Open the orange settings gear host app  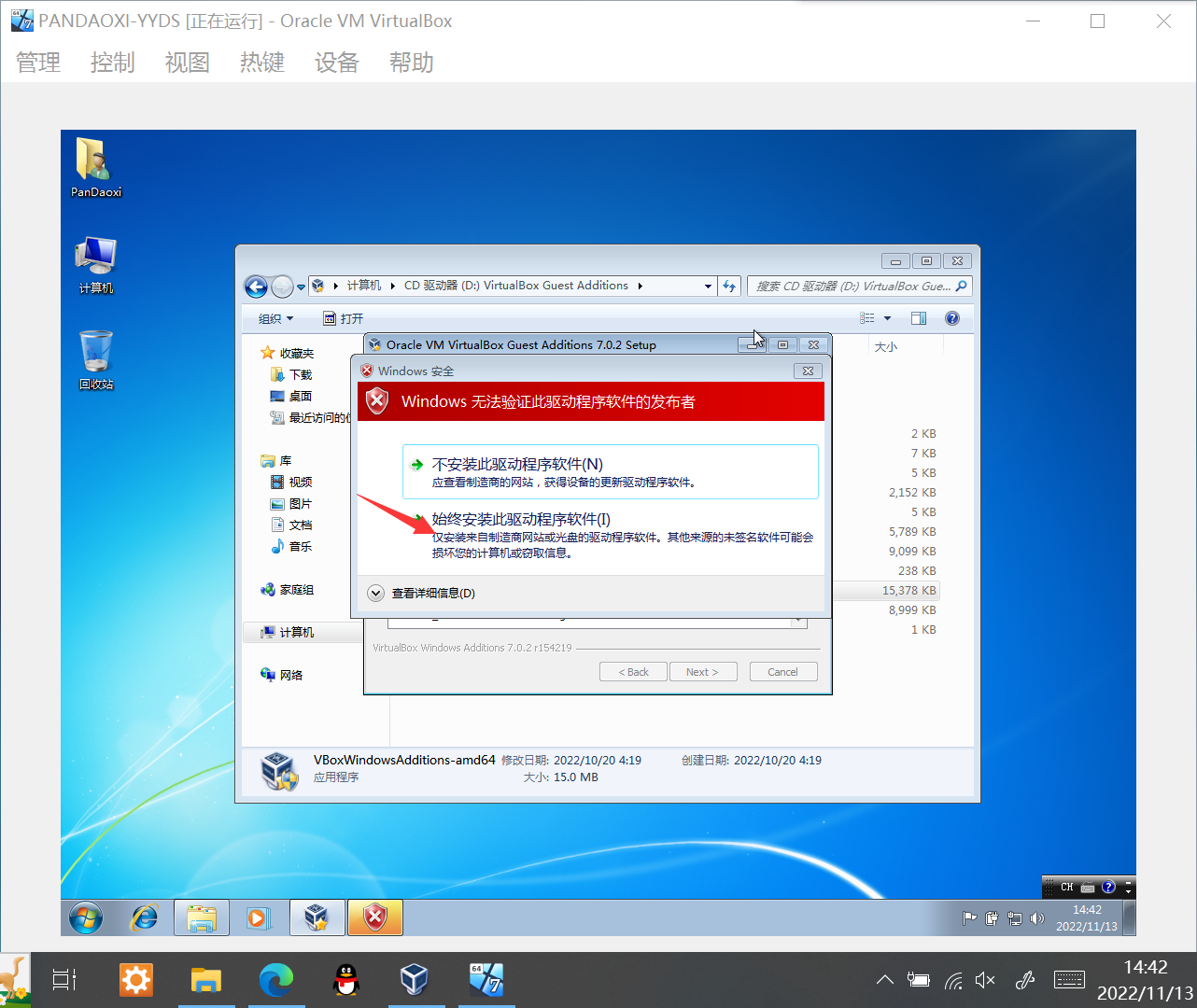[136, 980]
